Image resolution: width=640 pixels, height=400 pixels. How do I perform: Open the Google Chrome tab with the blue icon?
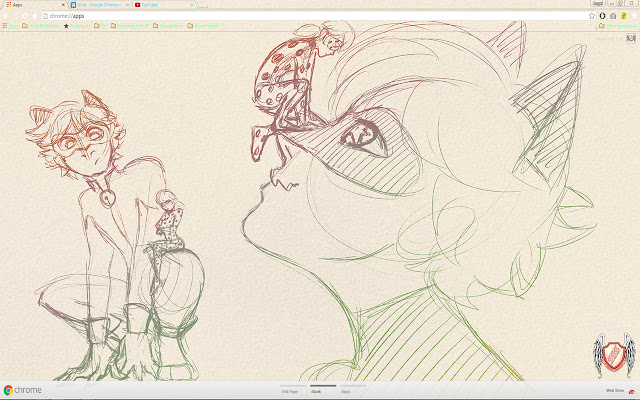click(x=99, y=5)
